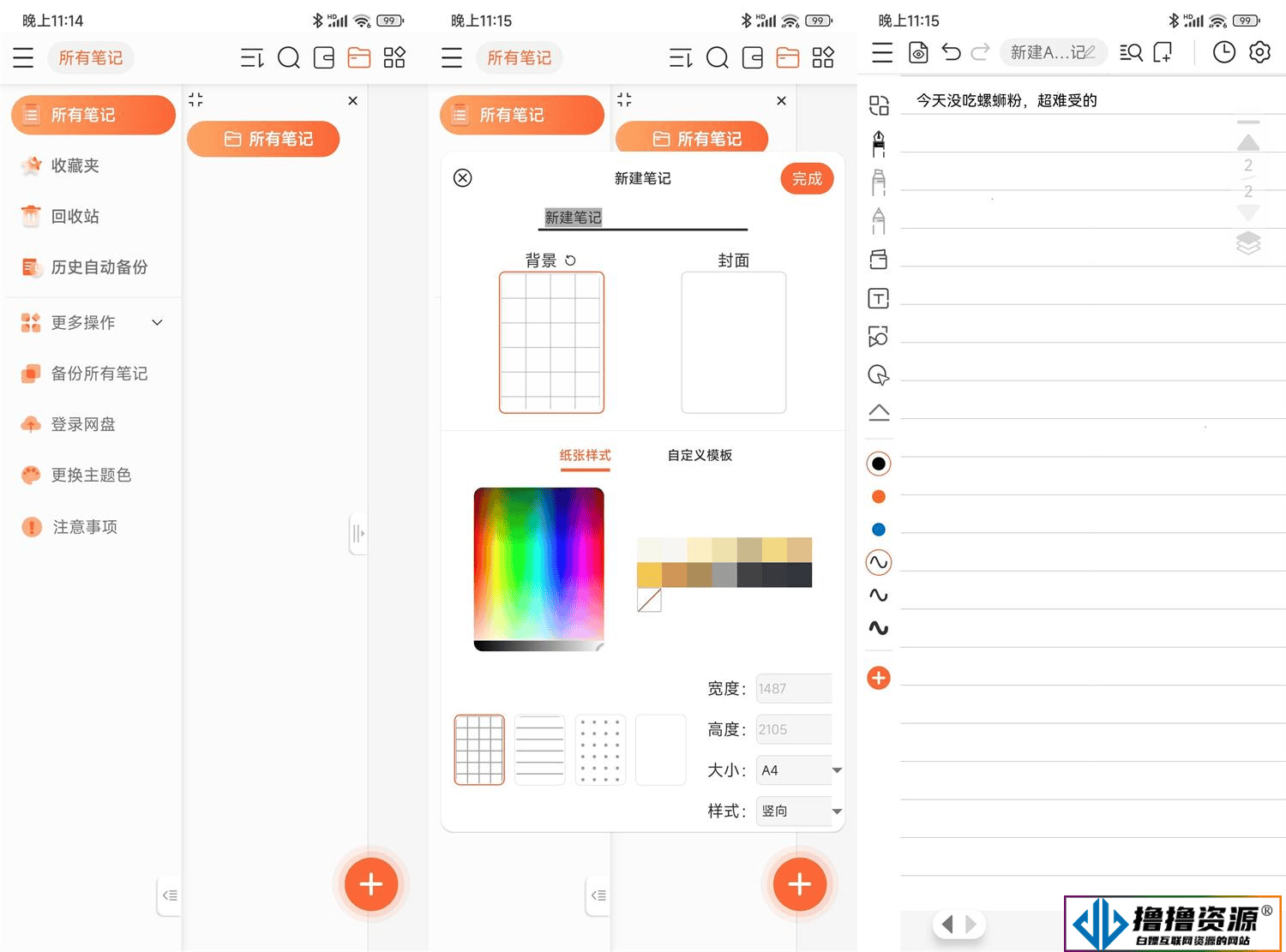This screenshot has height=952, width=1286.
Task: Rename note via 新建A…记 title pill
Action: [1053, 52]
